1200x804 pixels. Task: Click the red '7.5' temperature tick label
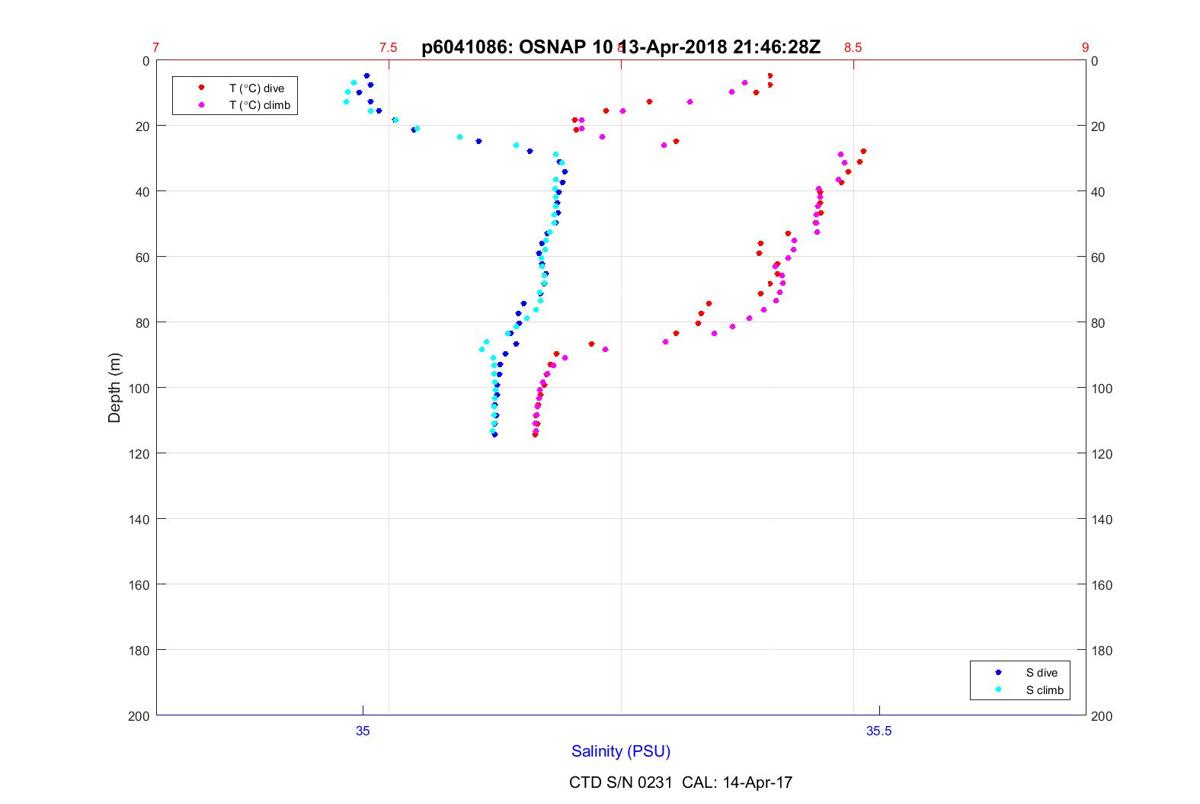click(388, 47)
